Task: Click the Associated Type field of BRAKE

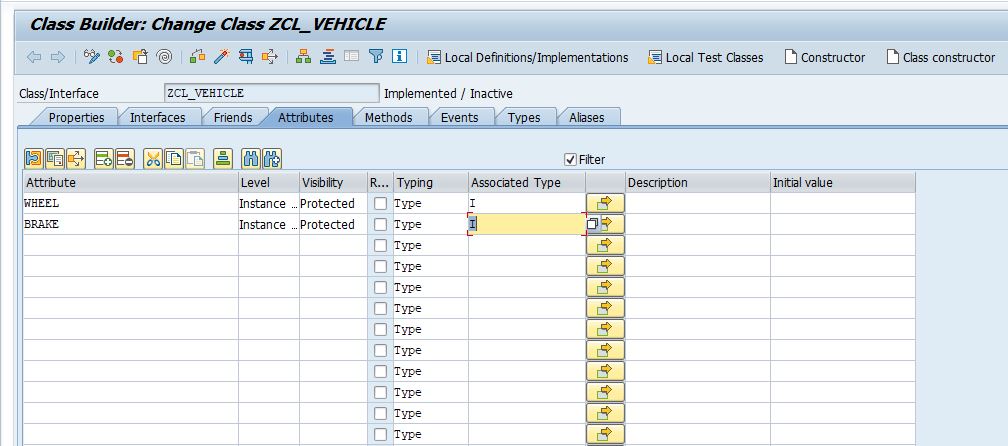Action: 526,224
